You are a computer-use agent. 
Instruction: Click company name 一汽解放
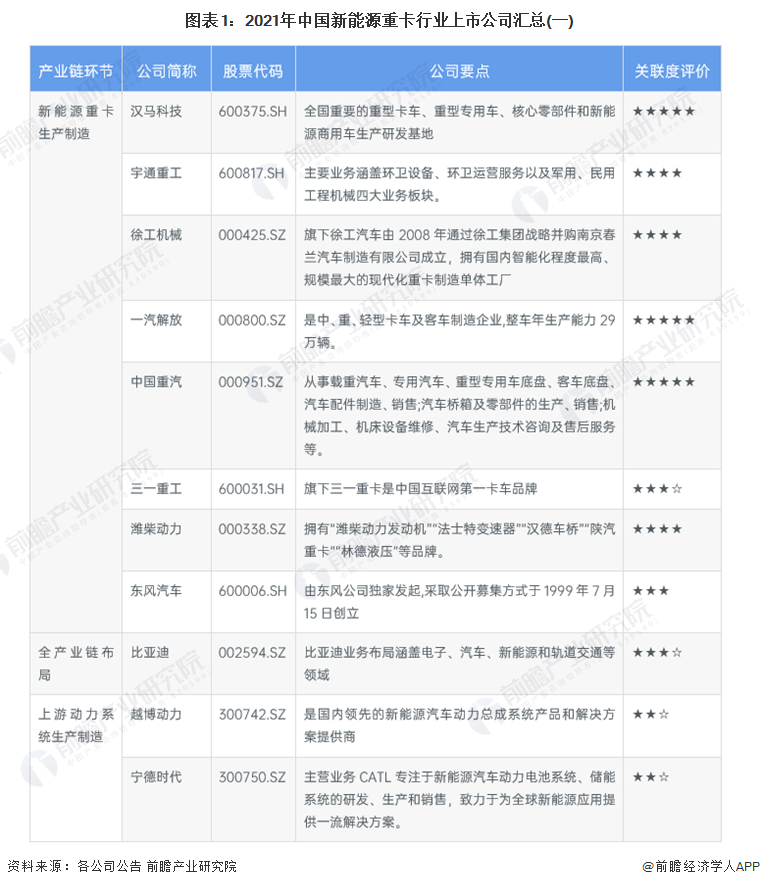tap(156, 320)
